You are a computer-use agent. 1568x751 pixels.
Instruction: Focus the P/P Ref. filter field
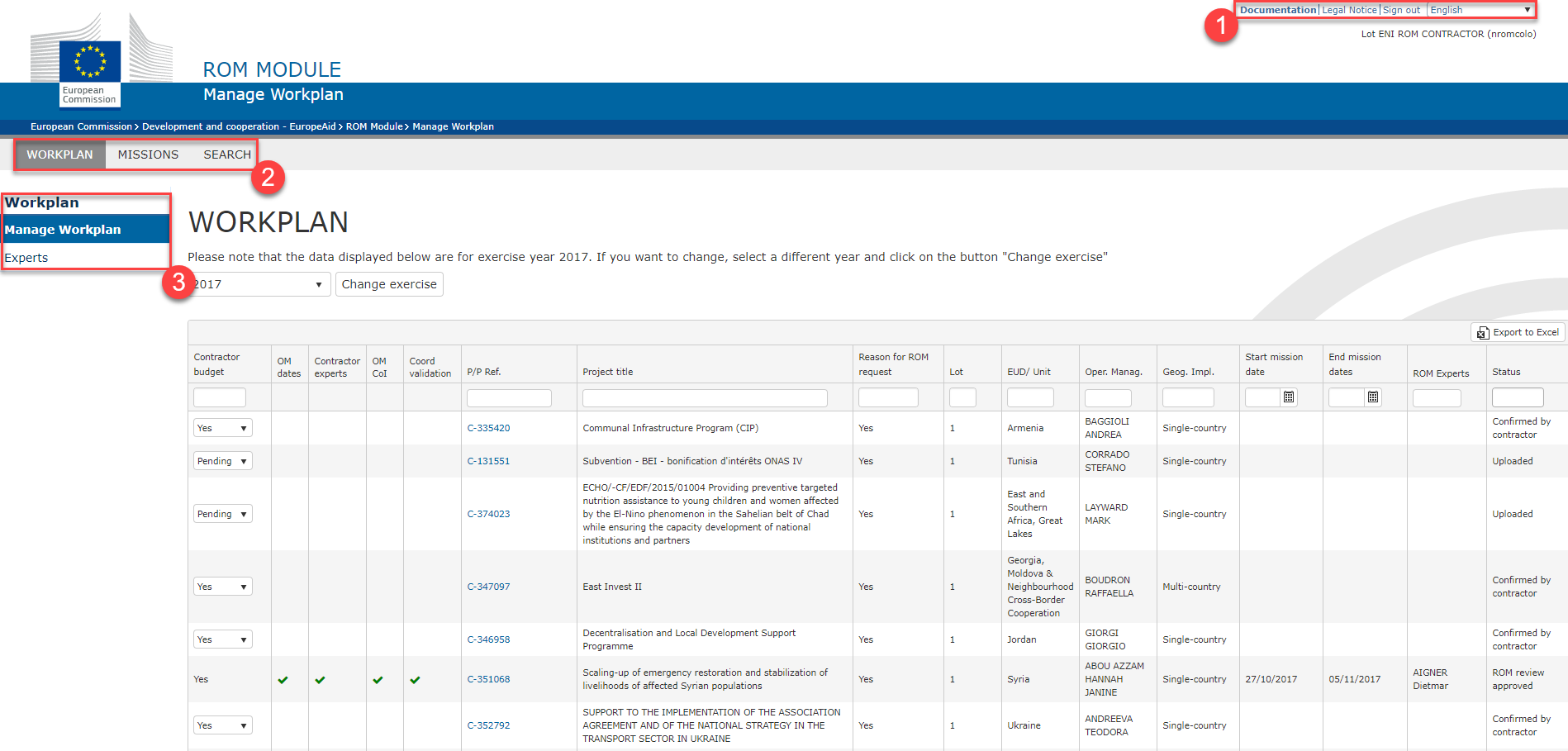(x=509, y=397)
